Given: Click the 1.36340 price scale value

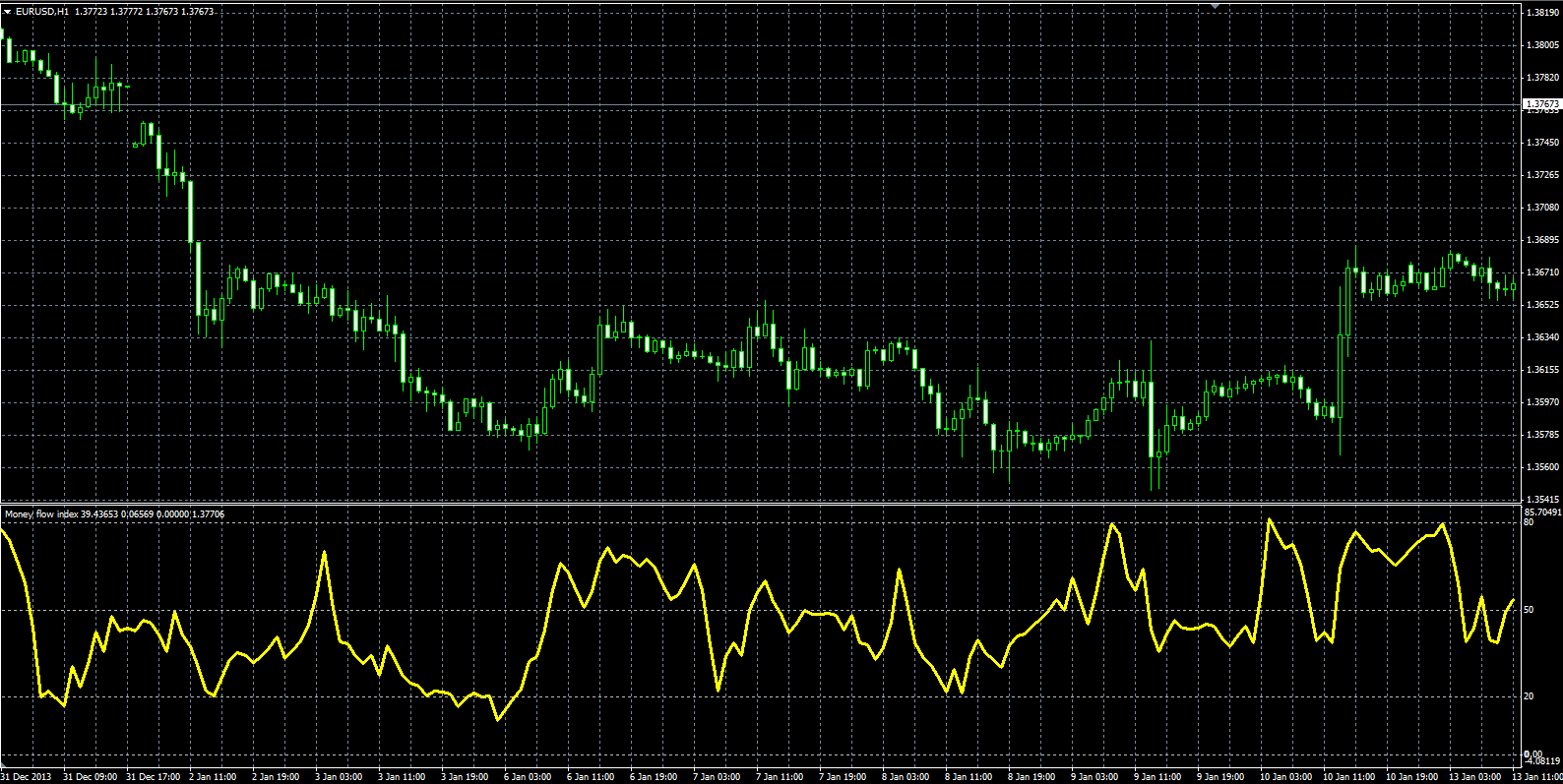Looking at the screenshot, I should pyautogui.click(x=1542, y=336).
